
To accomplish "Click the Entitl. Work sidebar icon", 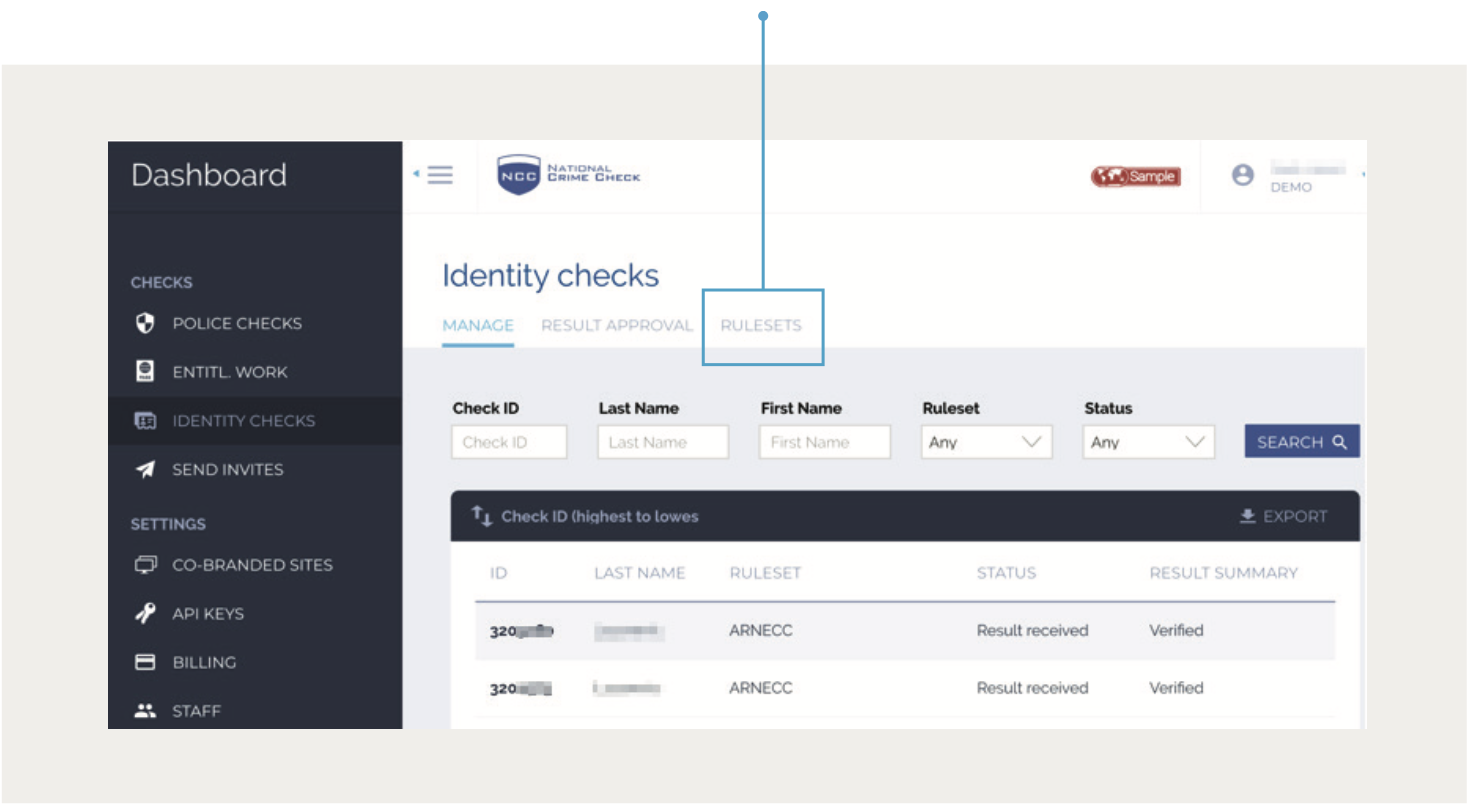I will (142, 371).
